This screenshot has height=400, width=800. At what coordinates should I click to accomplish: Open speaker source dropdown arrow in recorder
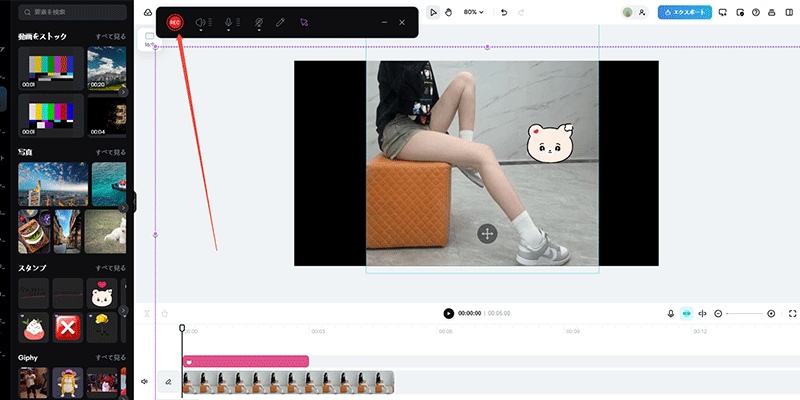201,30
